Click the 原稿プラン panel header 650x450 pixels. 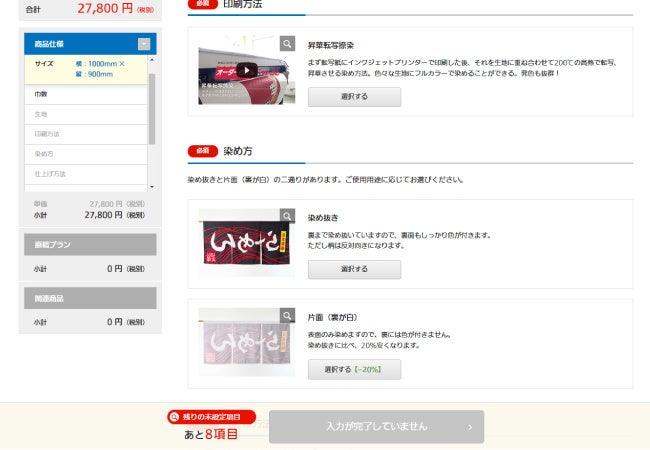90,244
